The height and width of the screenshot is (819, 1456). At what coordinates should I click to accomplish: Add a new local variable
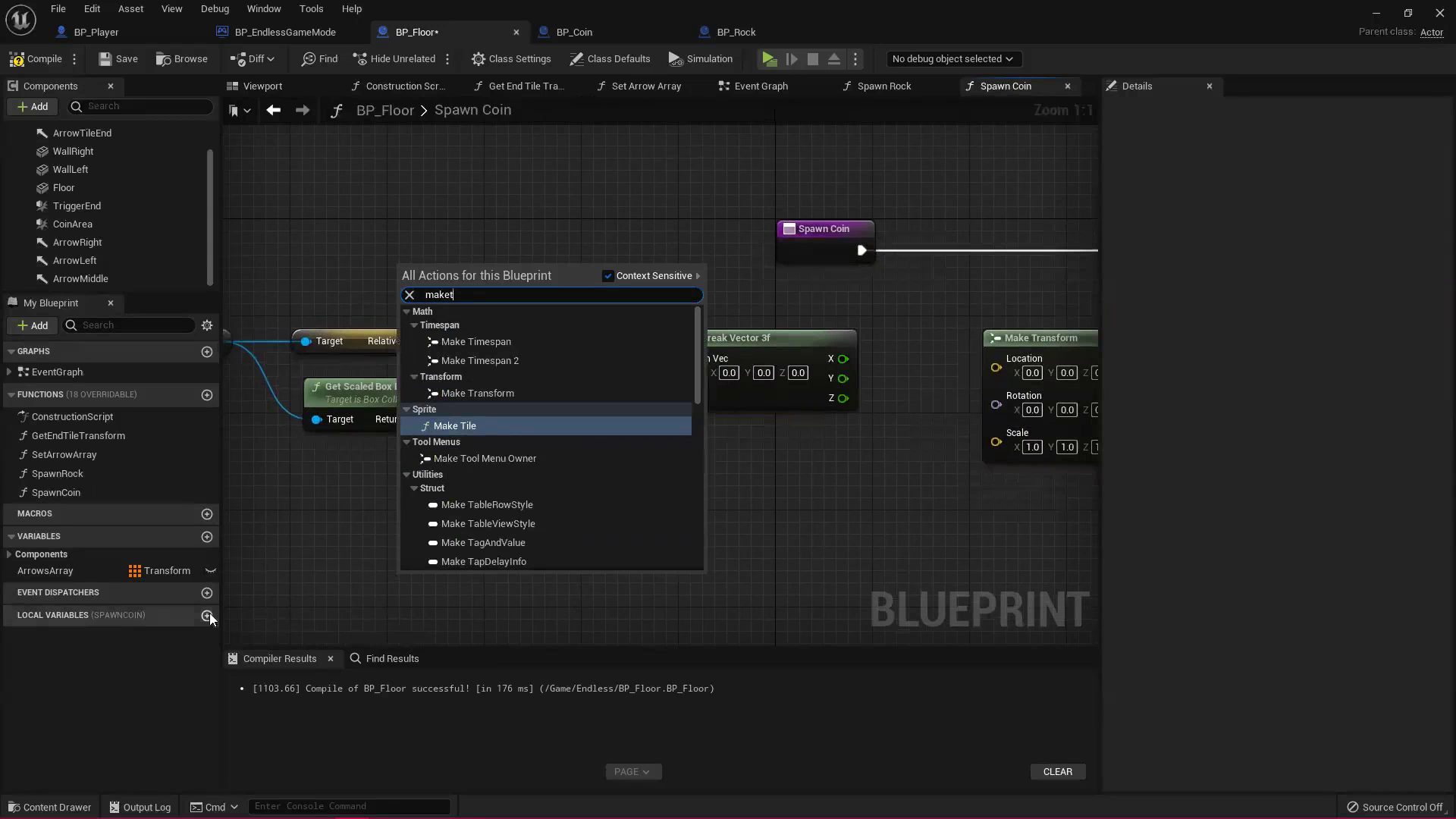(207, 616)
